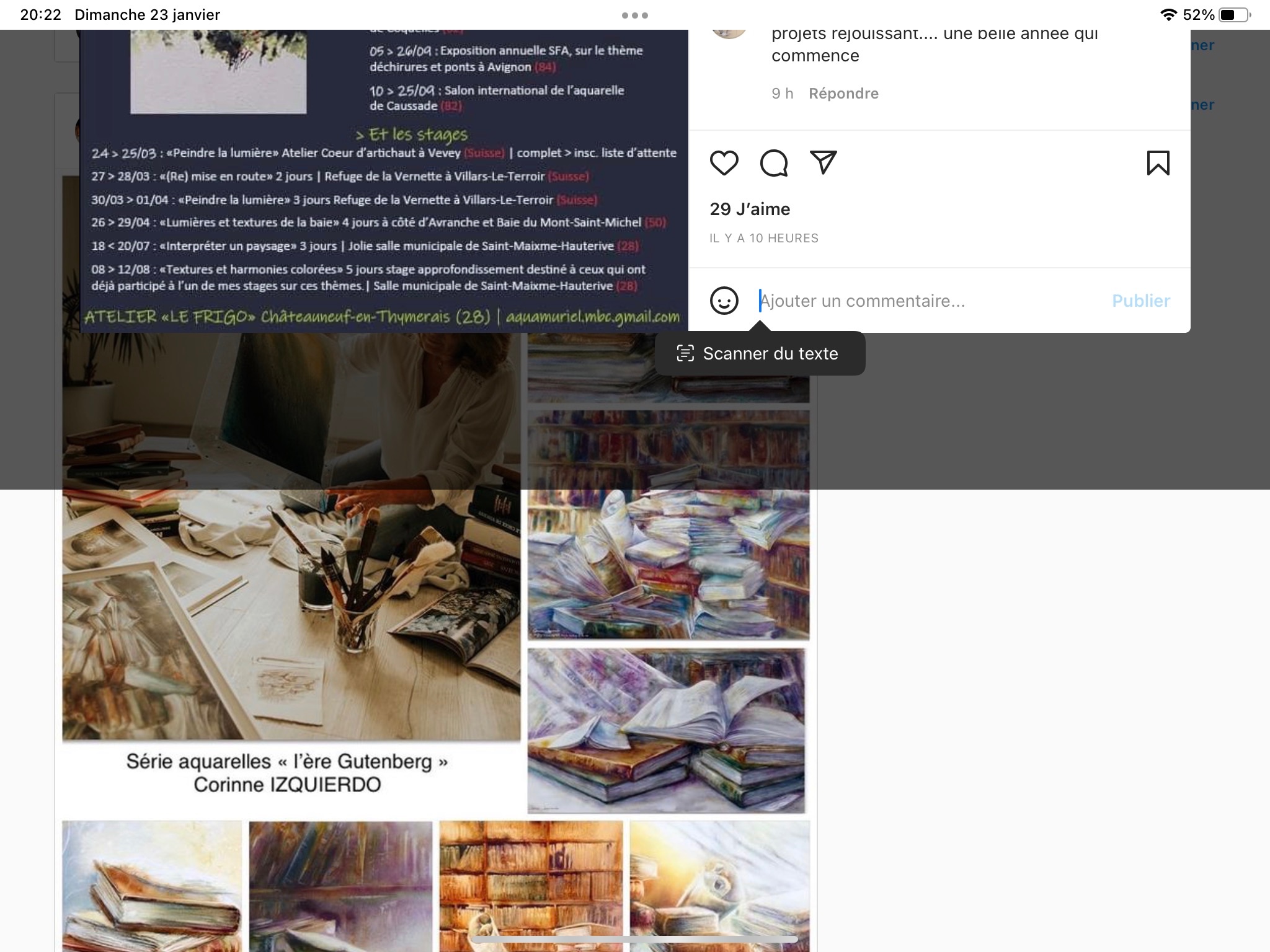Viewport: 1270px width, 952px height.
Task: Tap the scan text icon in popup
Action: click(x=685, y=353)
